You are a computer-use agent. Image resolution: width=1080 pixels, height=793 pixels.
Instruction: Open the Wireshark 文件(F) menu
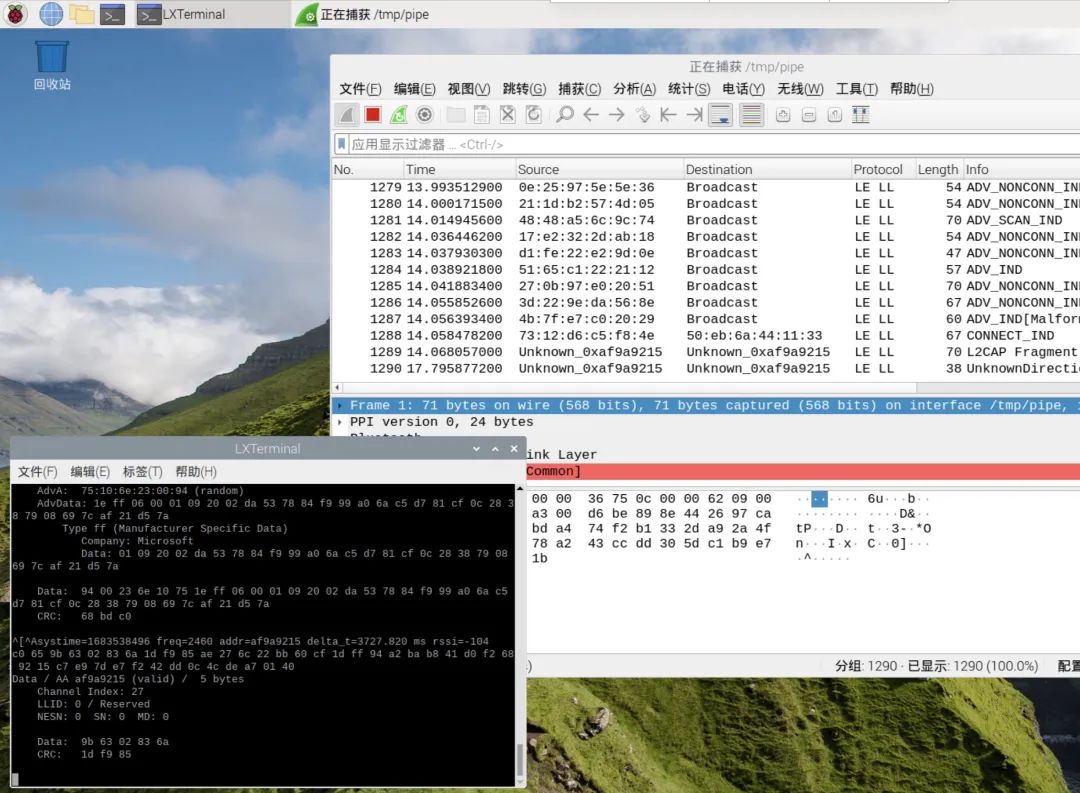pyautogui.click(x=360, y=89)
